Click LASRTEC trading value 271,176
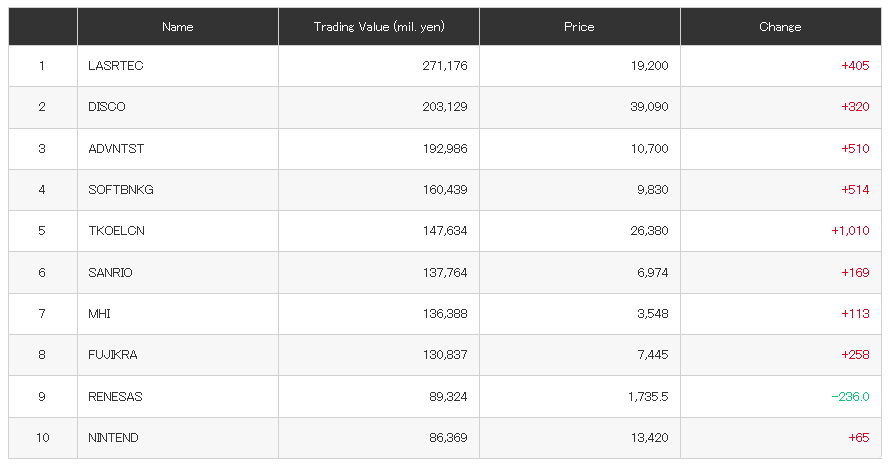 tap(445, 66)
